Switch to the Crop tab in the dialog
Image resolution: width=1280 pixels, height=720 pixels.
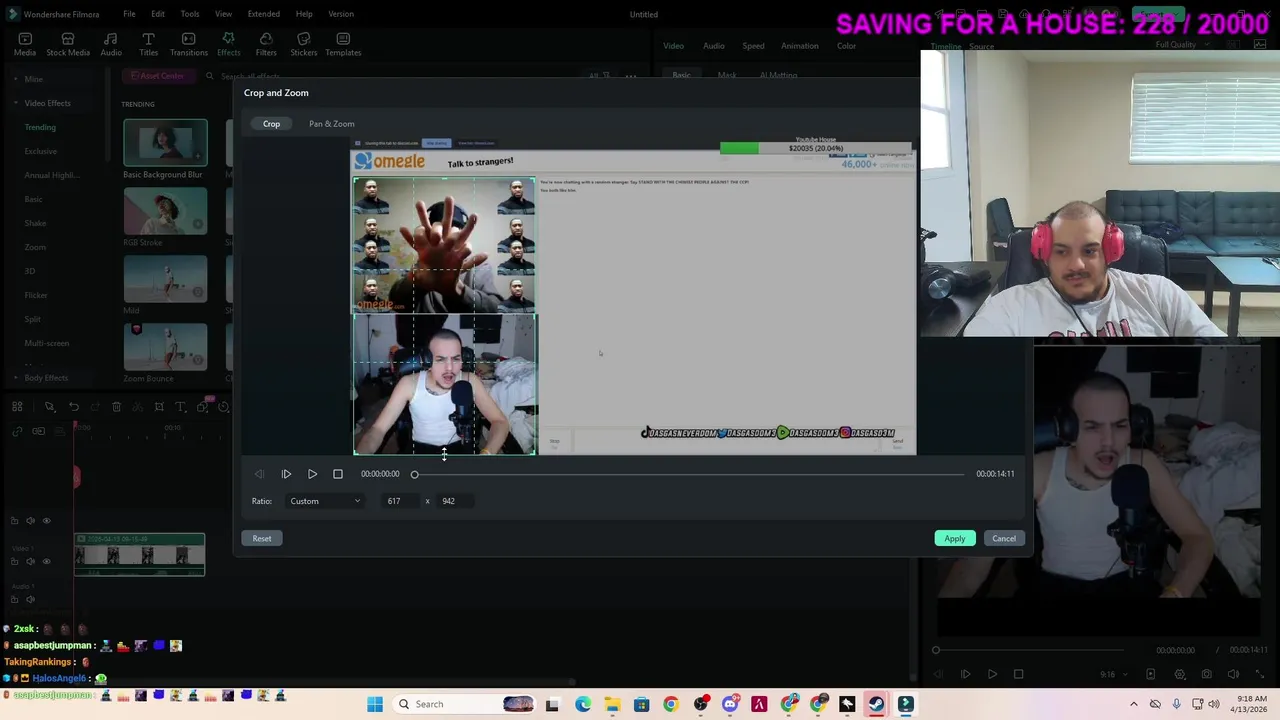(x=271, y=124)
